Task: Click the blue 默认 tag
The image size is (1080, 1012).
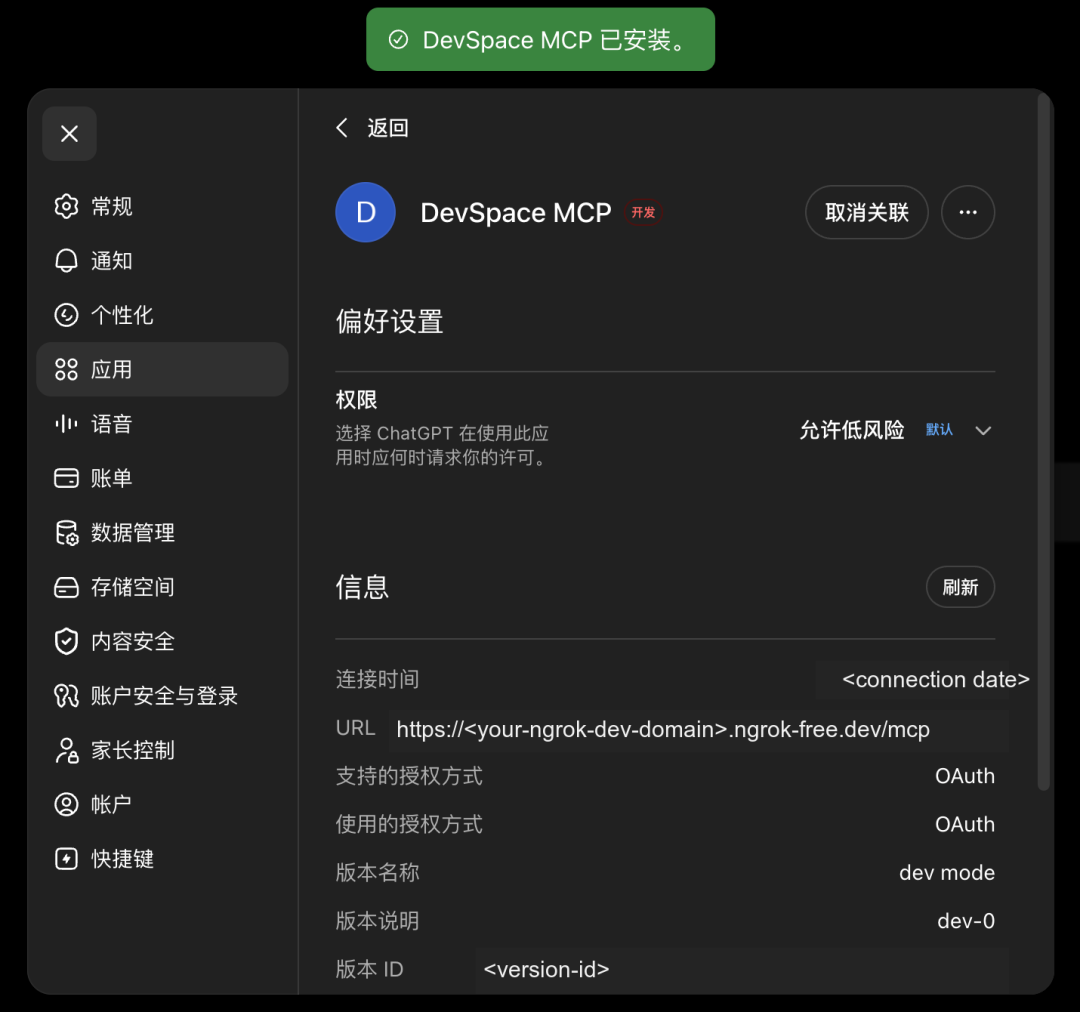Action: coord(939,430)
